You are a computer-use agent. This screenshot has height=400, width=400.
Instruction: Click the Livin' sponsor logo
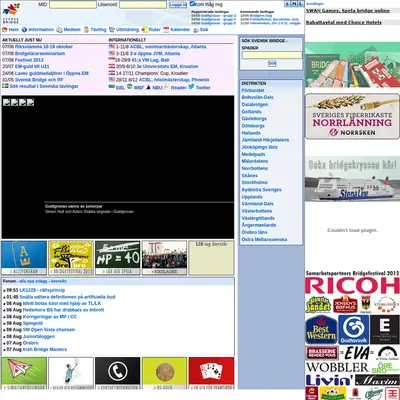[329, 380]
